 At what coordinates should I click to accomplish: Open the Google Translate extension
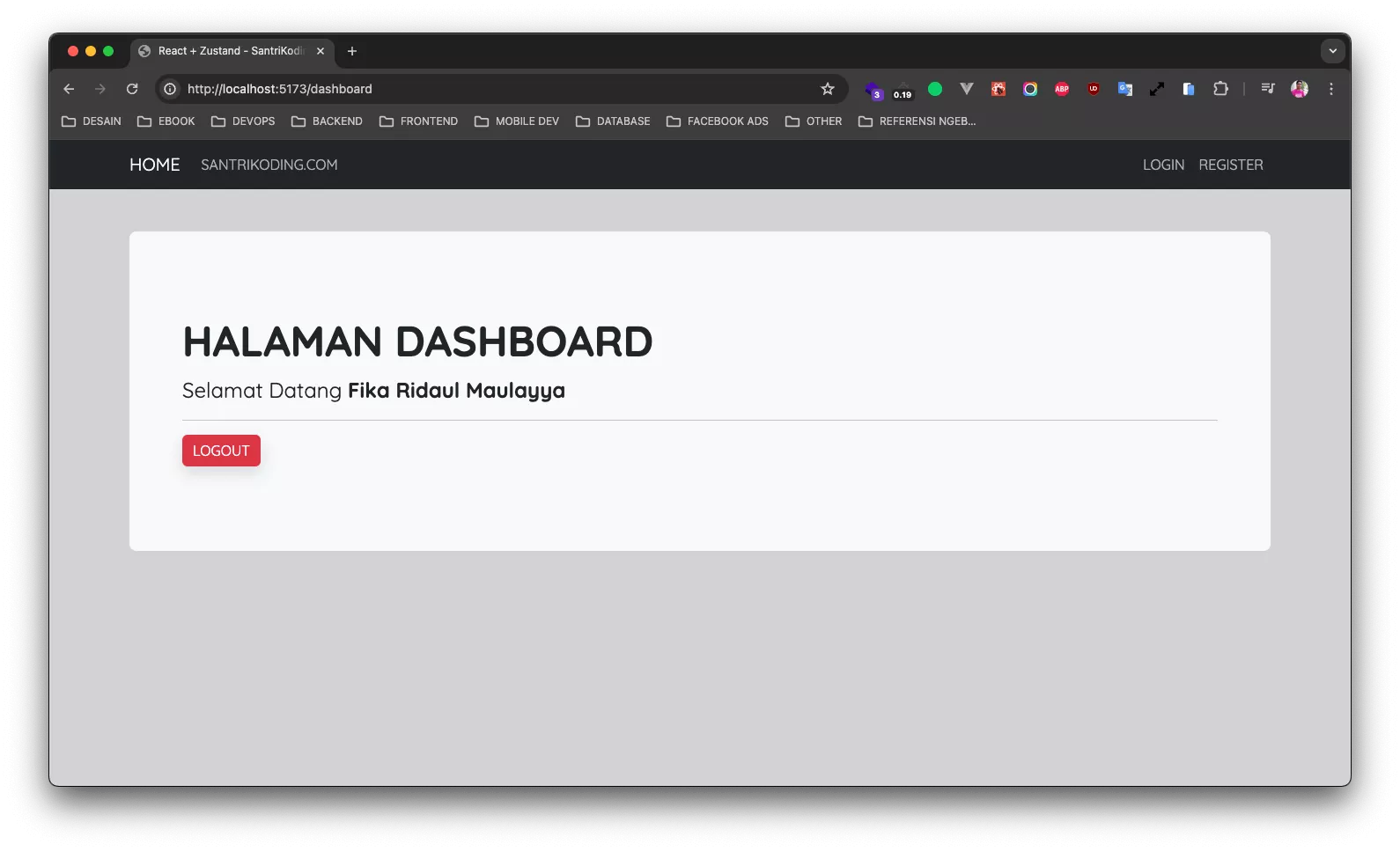[x=1125, y=89]
